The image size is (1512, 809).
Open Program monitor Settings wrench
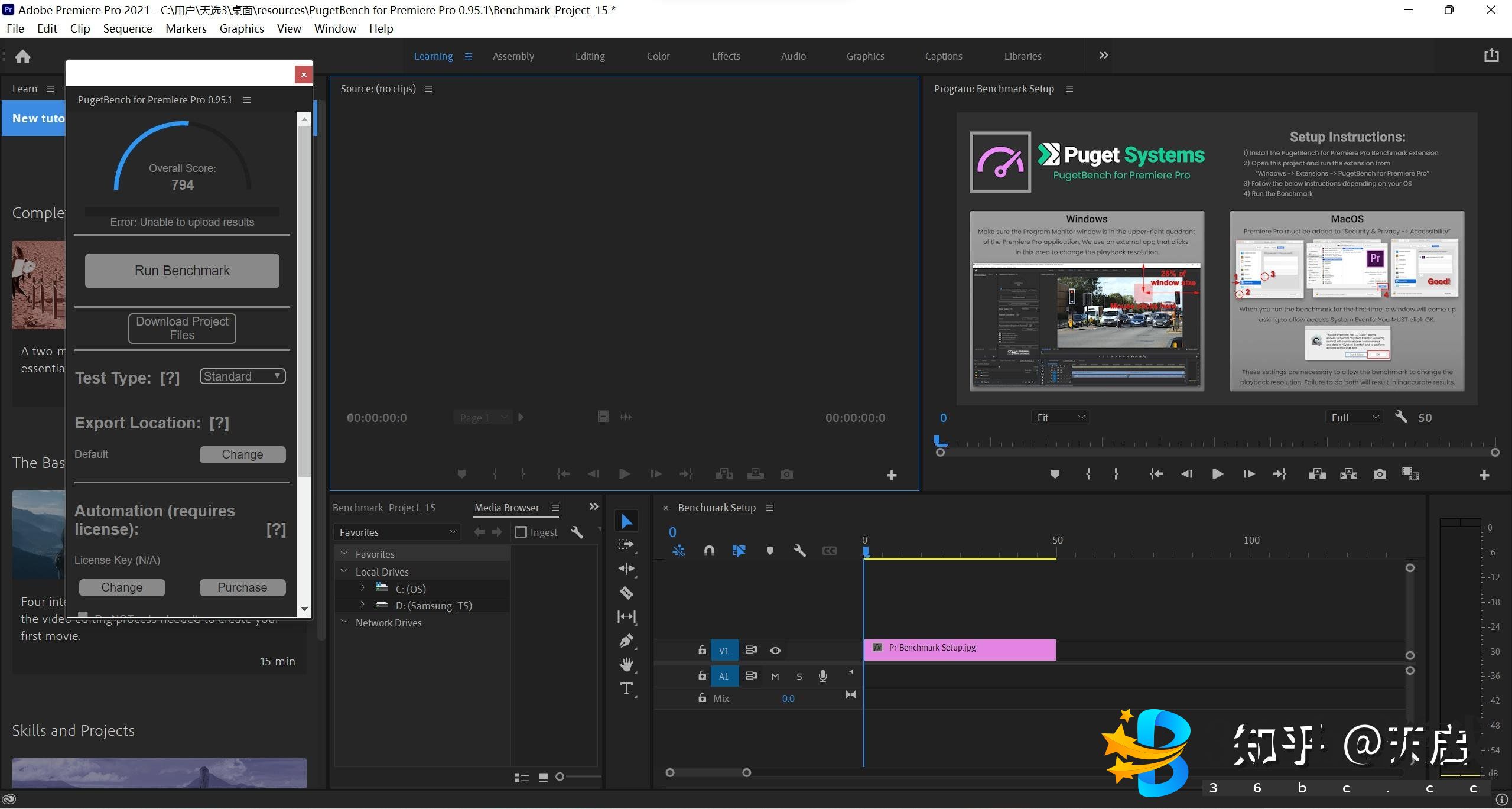[1401, 417]
